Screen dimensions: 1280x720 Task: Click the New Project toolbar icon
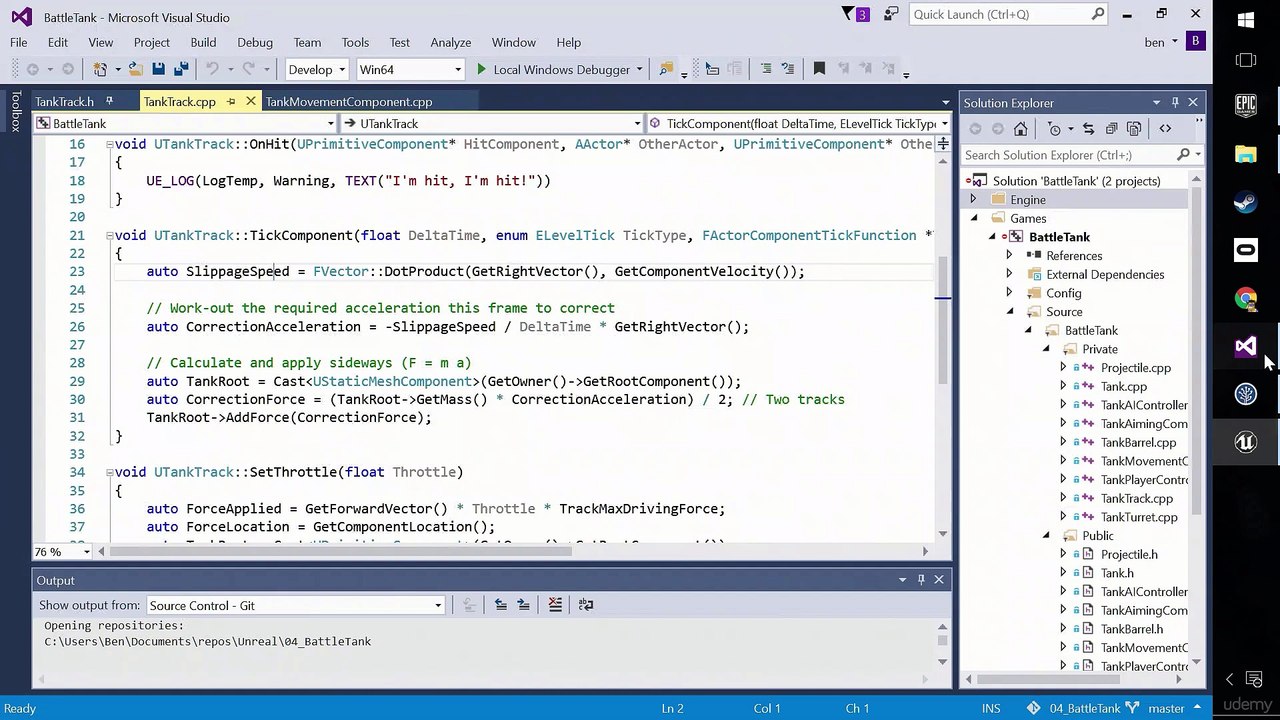point(100,69)
